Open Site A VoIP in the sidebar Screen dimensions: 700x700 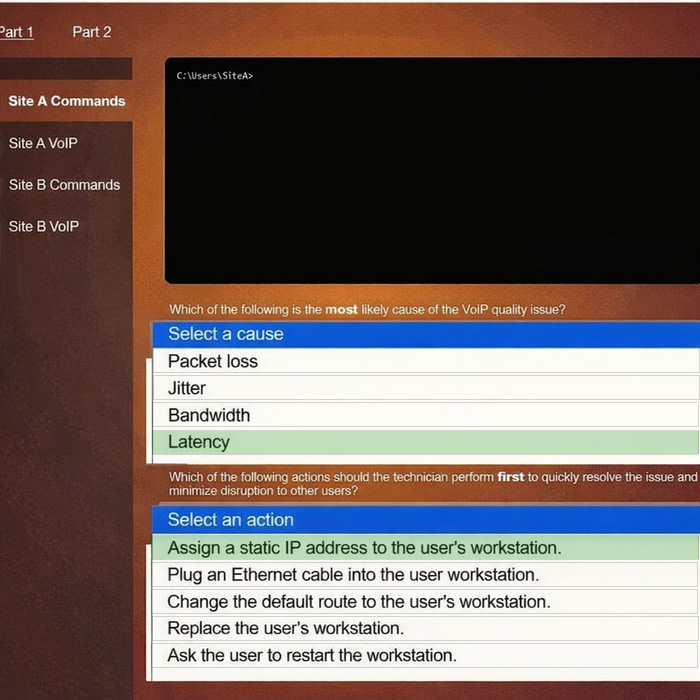coord(43,143)
